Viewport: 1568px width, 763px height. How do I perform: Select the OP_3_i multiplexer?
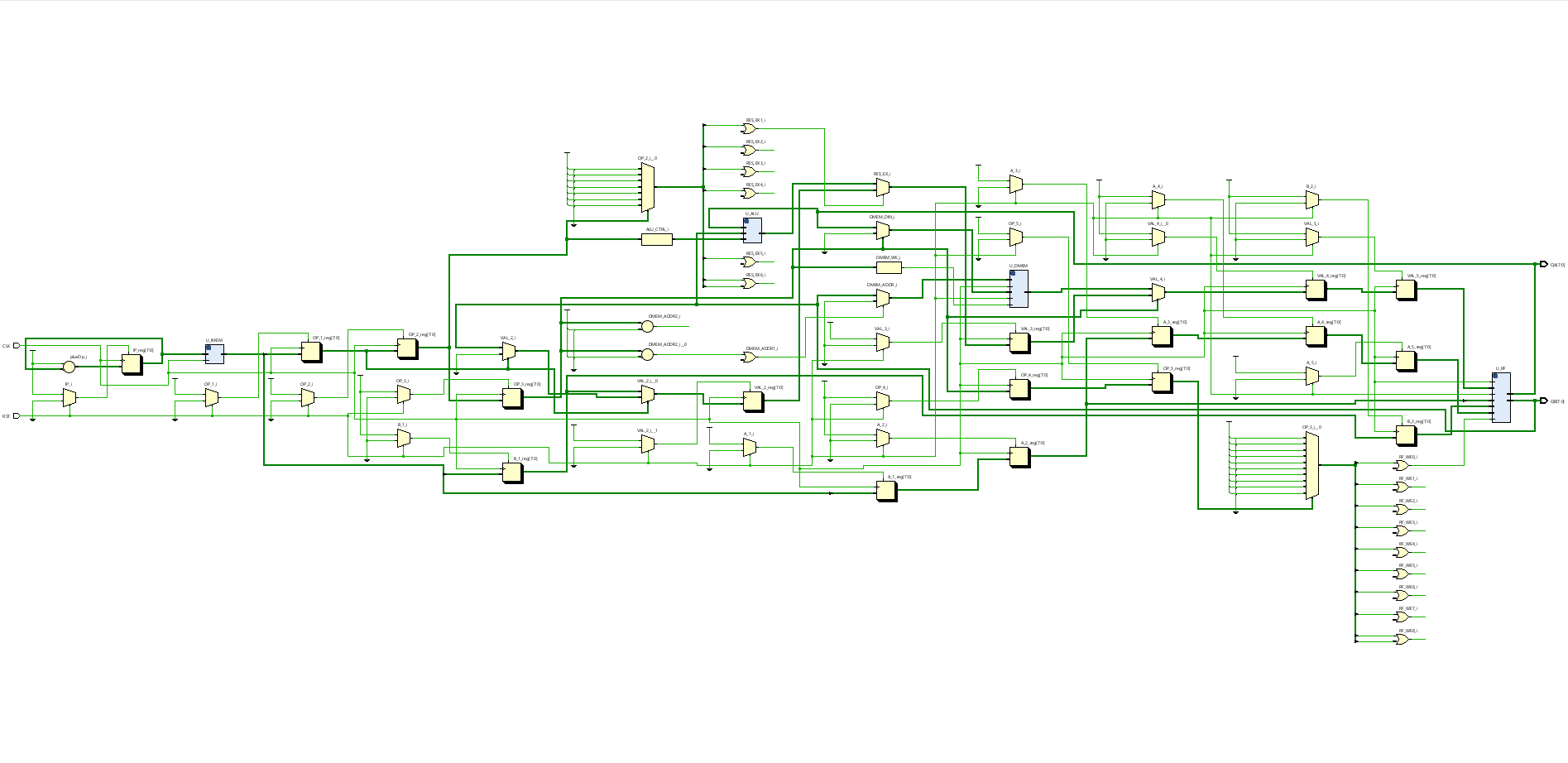(x=404, y=395)
